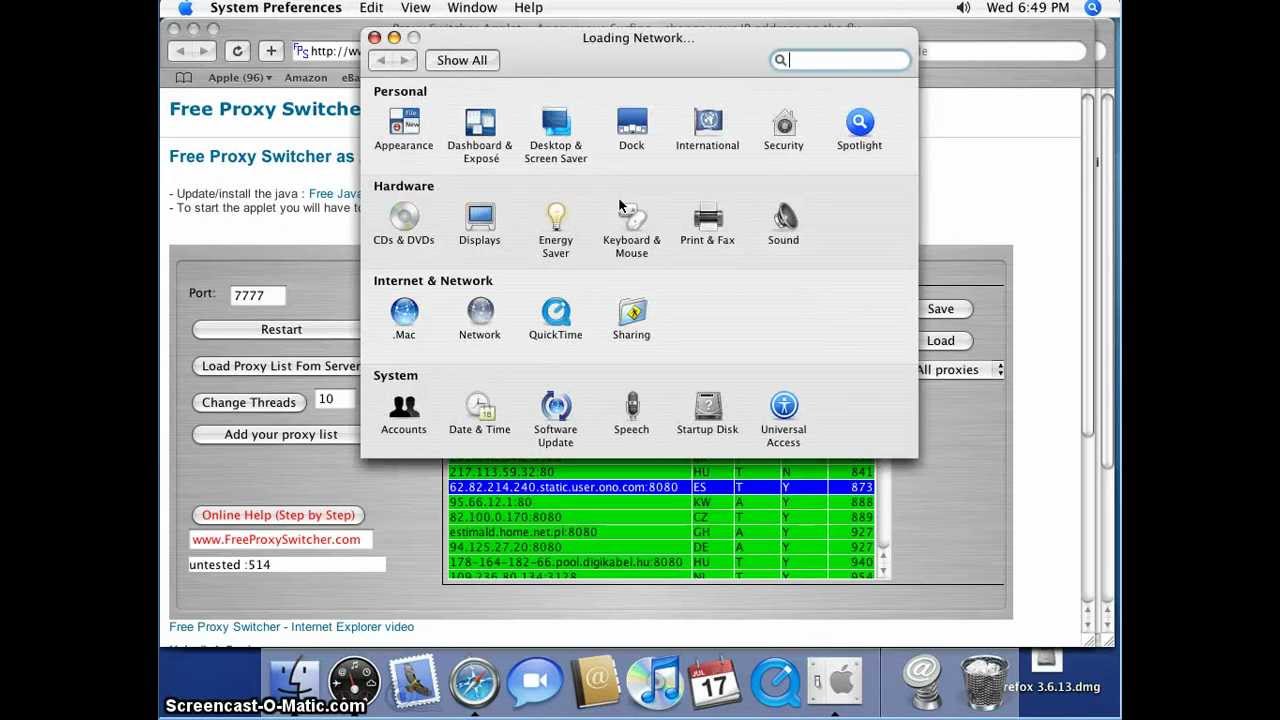Open the .Mac preference pane
The width and height of the screenshot is (1280, 720).
[404, 319]
